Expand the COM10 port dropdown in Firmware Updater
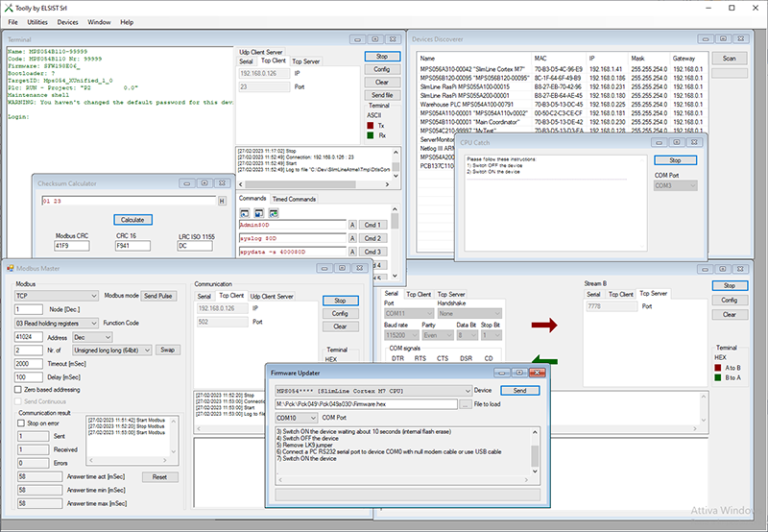Screen dimensions: 768x532 click(x=298, y=417)
